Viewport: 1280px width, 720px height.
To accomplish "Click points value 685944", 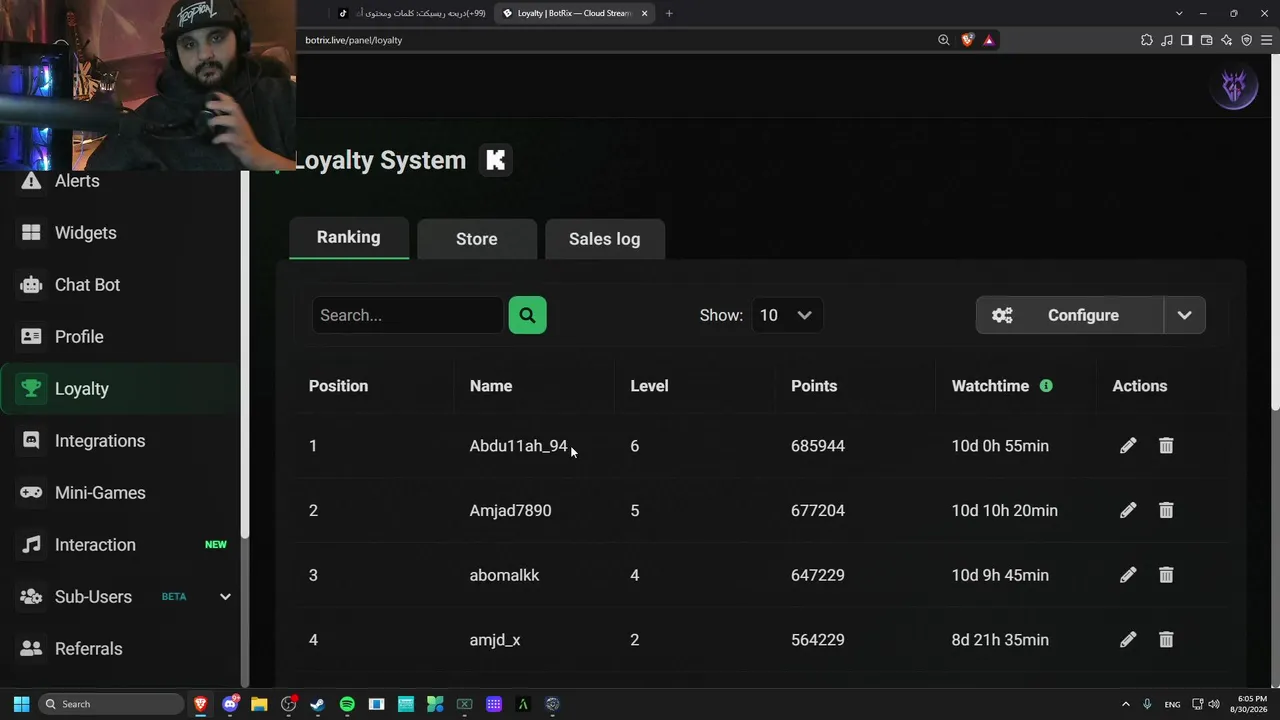I will (x=818, y=446).
